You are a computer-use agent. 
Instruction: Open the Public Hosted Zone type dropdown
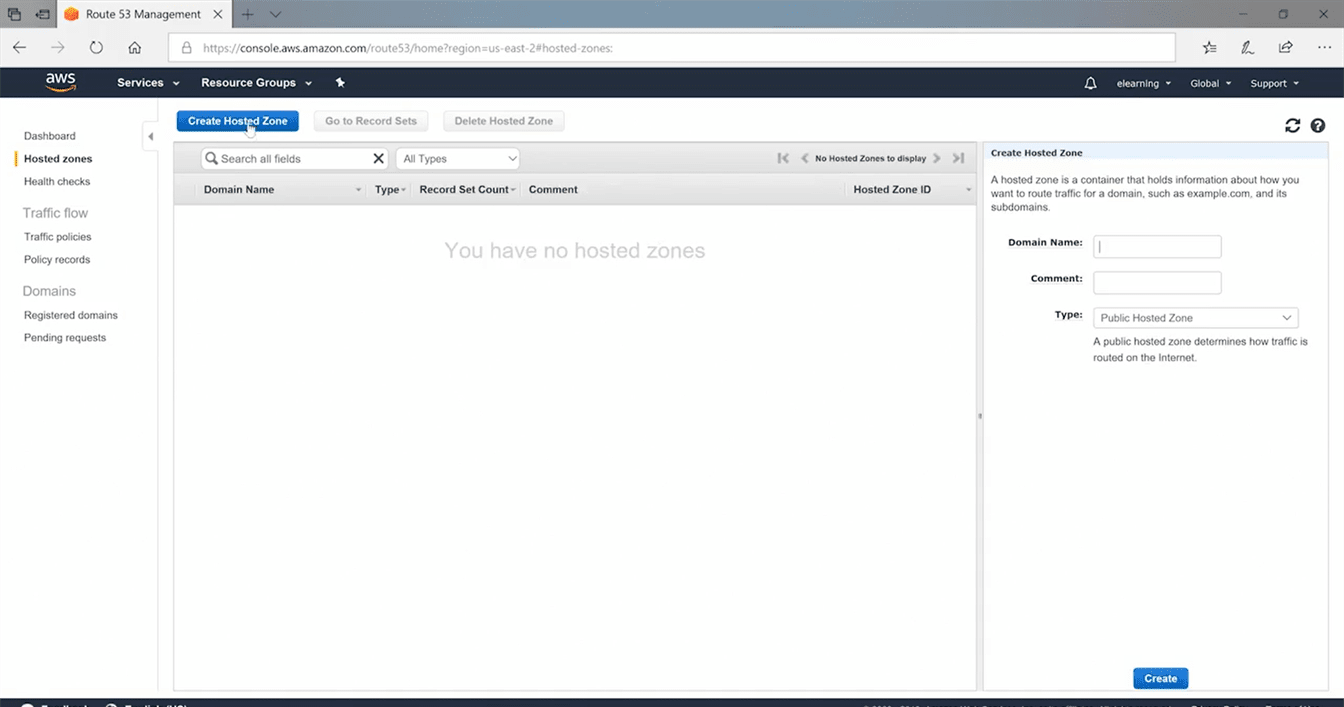[x=1195, y=318]
